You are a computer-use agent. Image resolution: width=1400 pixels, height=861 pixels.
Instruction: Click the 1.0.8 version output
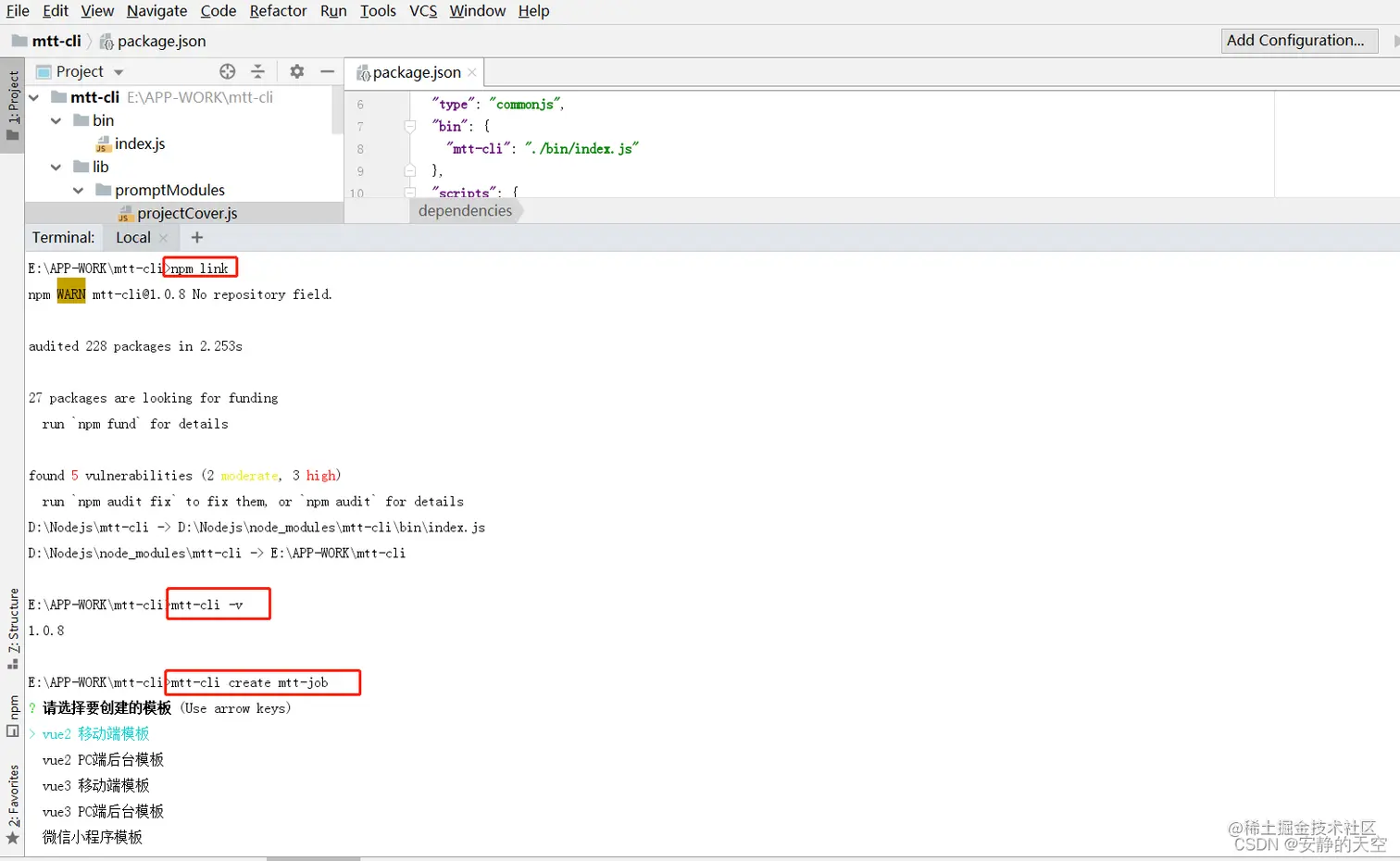click(x=46, y=631)
